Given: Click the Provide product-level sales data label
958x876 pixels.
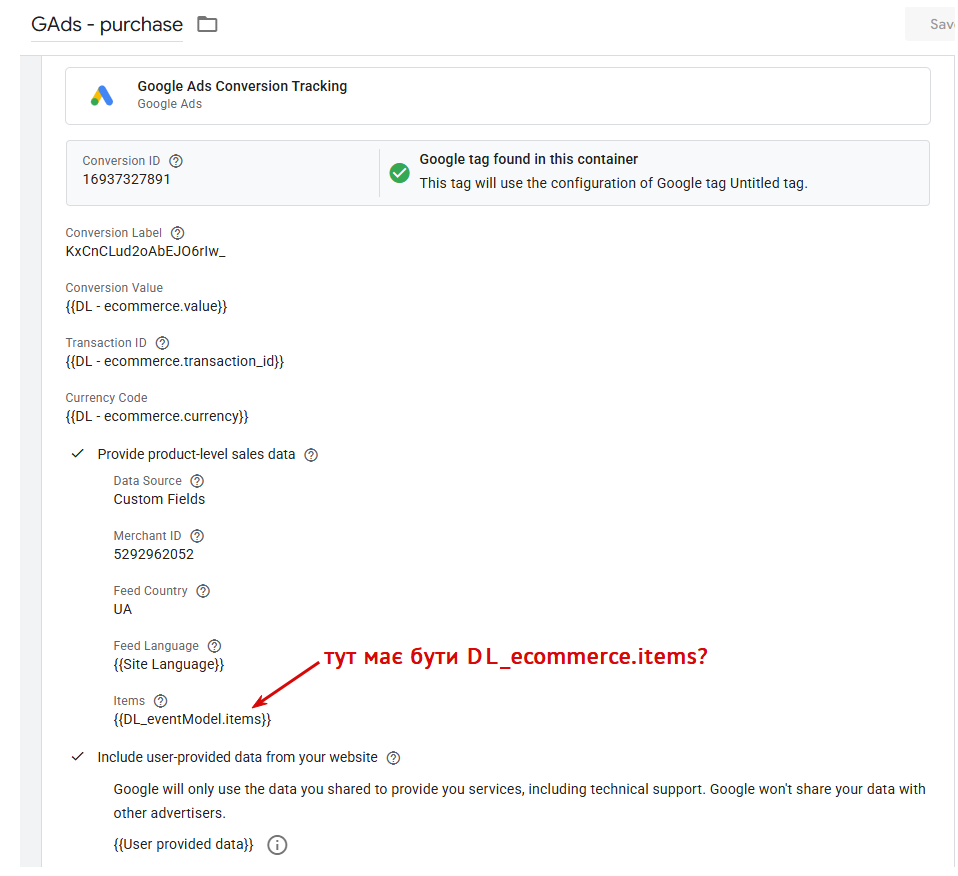Looking at the screenshot, I should click(196, 454).
